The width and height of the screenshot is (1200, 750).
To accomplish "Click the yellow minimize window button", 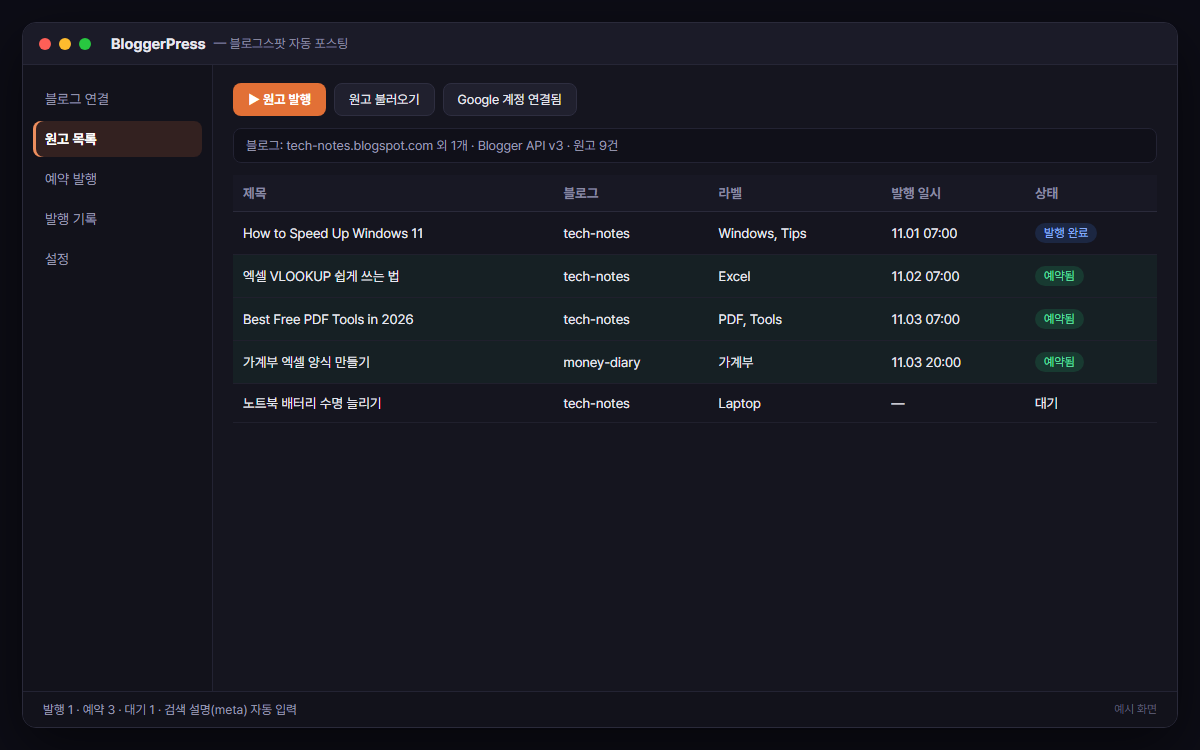I will tap(65, 44).
